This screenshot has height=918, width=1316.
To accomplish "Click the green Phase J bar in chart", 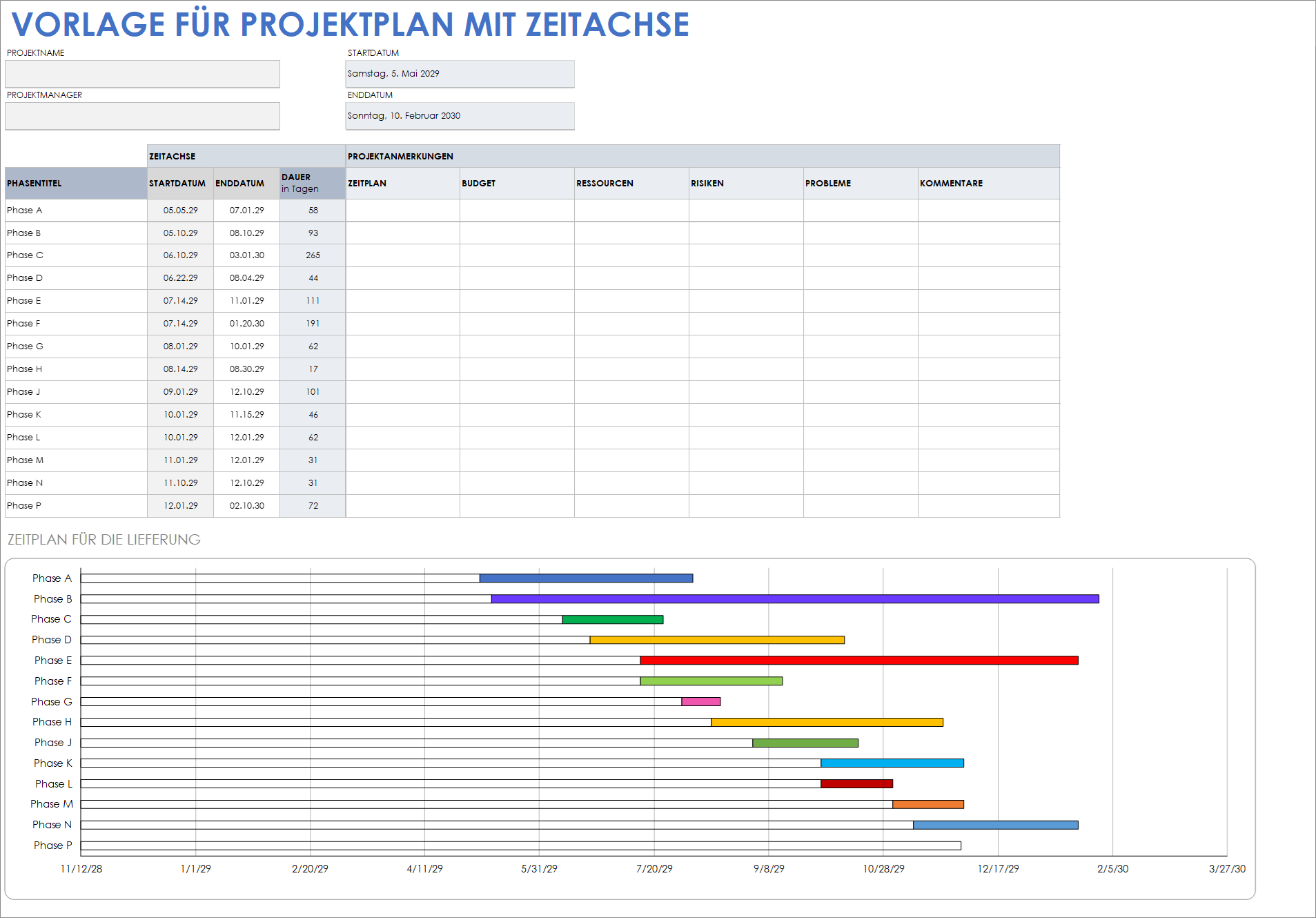I will (805, 743).
